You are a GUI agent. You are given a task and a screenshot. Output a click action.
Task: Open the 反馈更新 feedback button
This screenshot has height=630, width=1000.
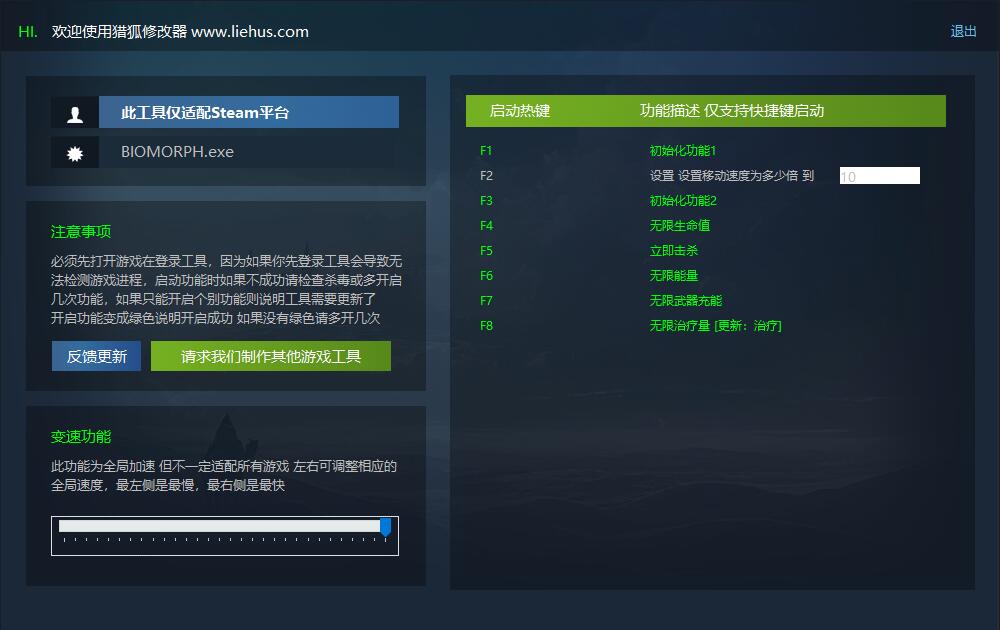pyautogui.click(x=96, y=356)
